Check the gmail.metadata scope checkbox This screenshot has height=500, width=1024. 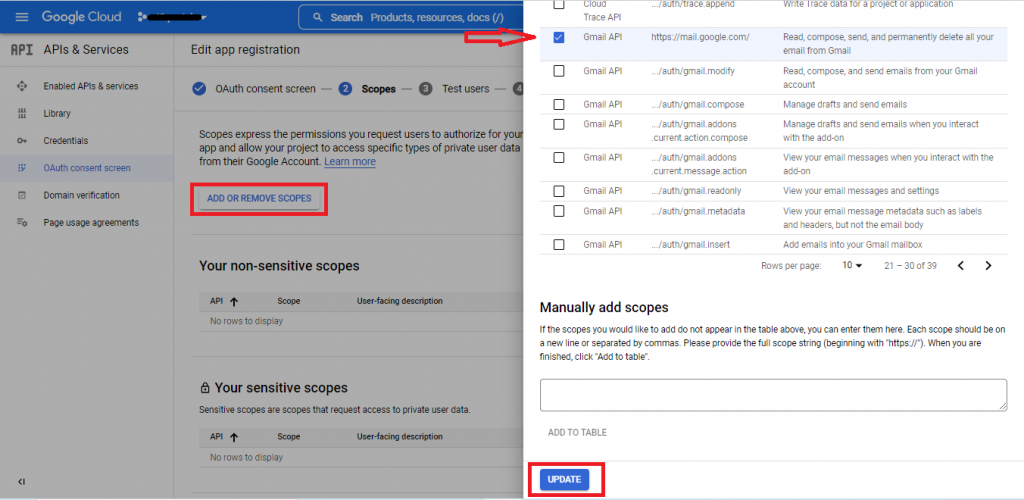pyautogui.click(x=558, y=211)
